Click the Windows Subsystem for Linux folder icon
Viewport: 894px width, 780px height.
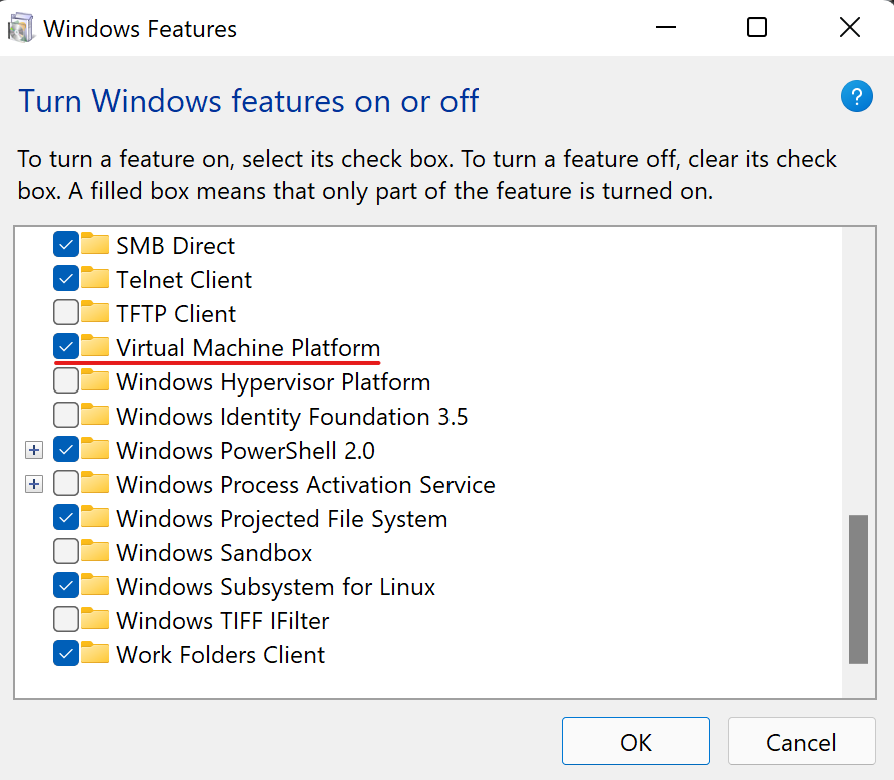(95, 586)
